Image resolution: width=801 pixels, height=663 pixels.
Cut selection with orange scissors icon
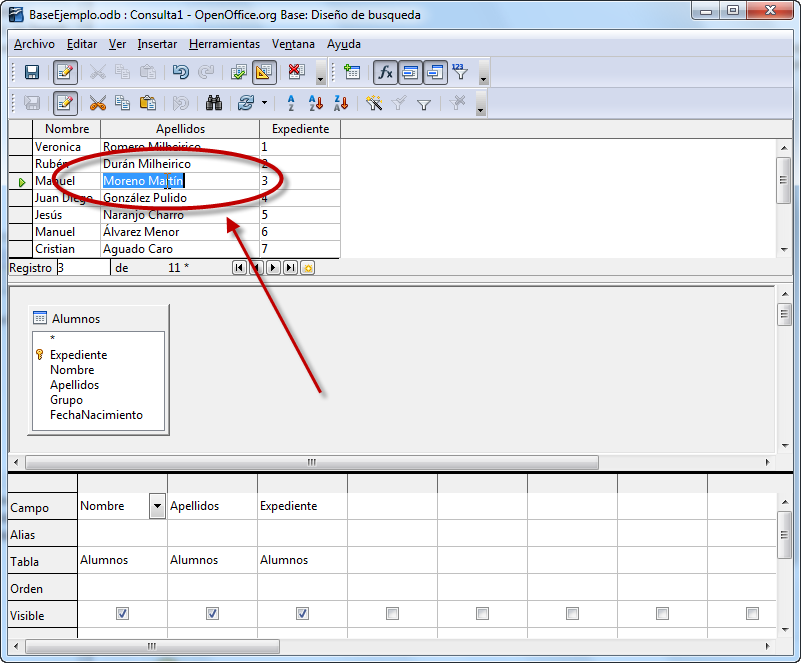pyautogui.click(x=98, y=104)
